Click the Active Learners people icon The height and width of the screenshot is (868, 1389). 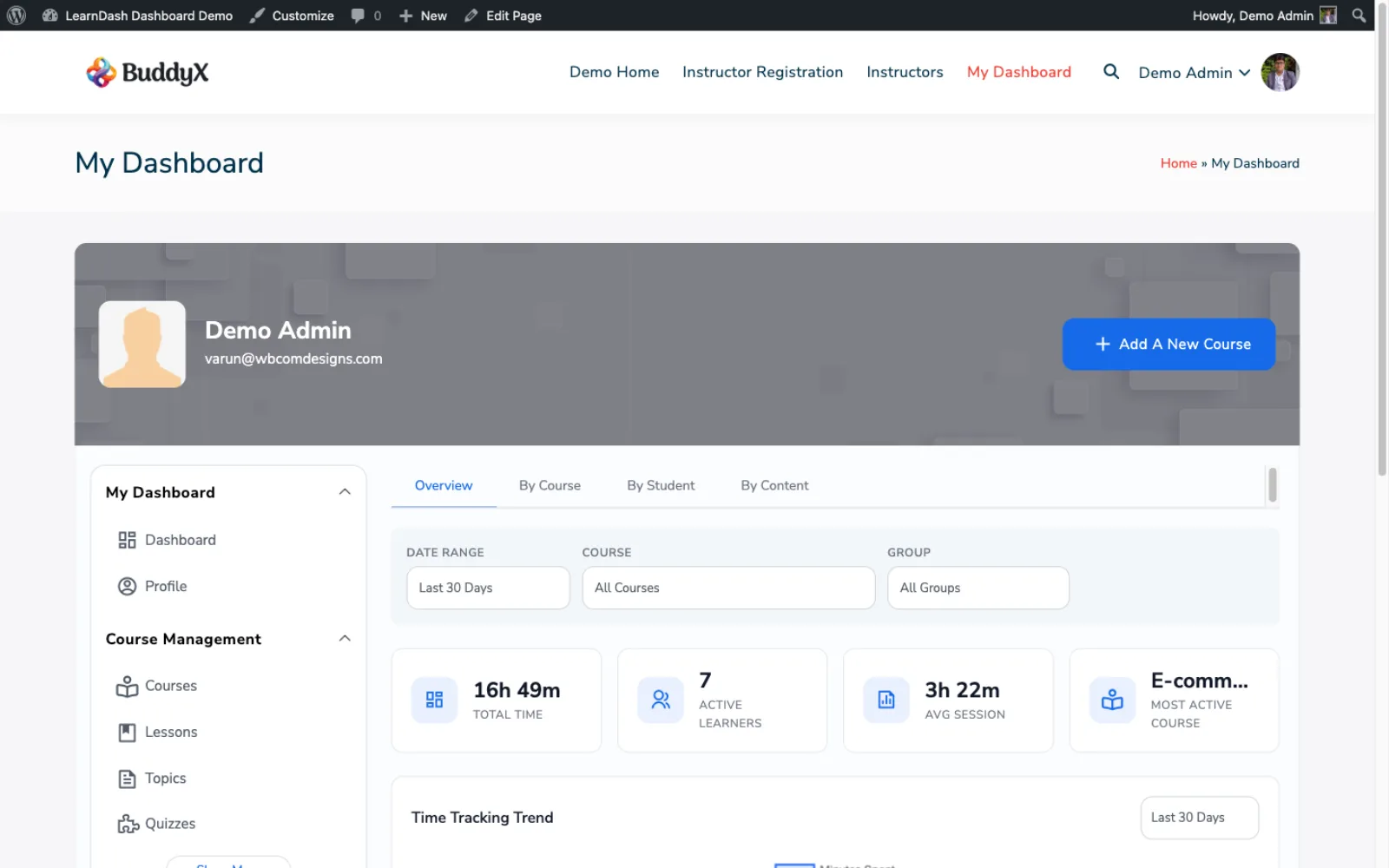tap(661, 700)
